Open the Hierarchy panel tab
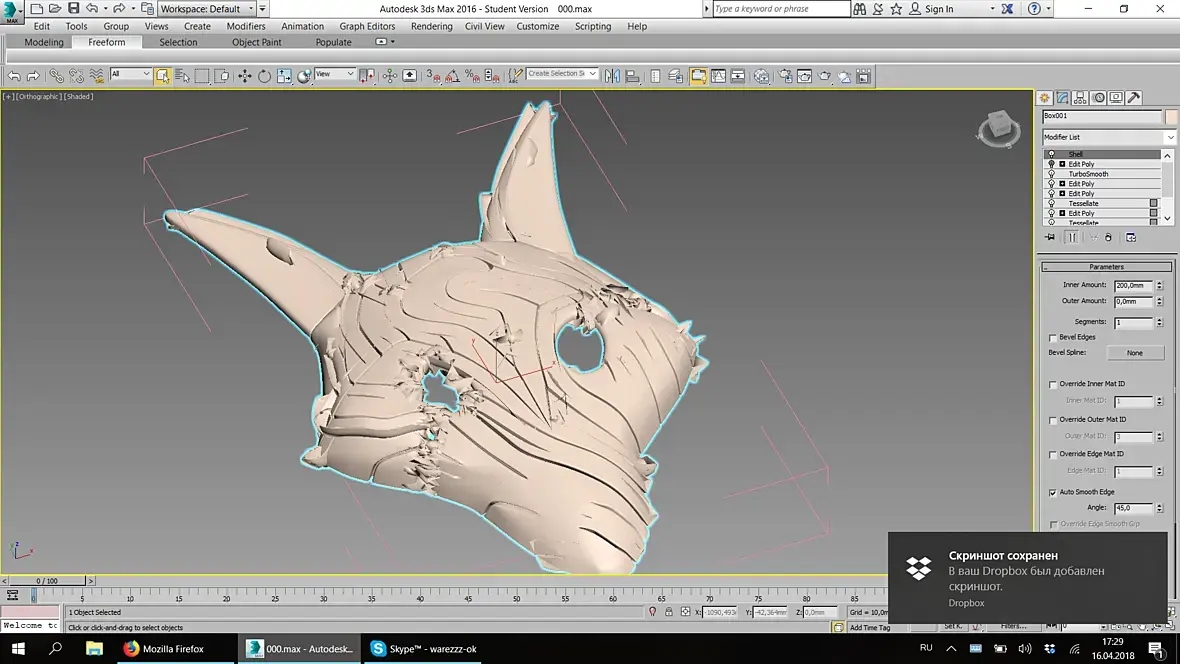 coord(1081,98)
